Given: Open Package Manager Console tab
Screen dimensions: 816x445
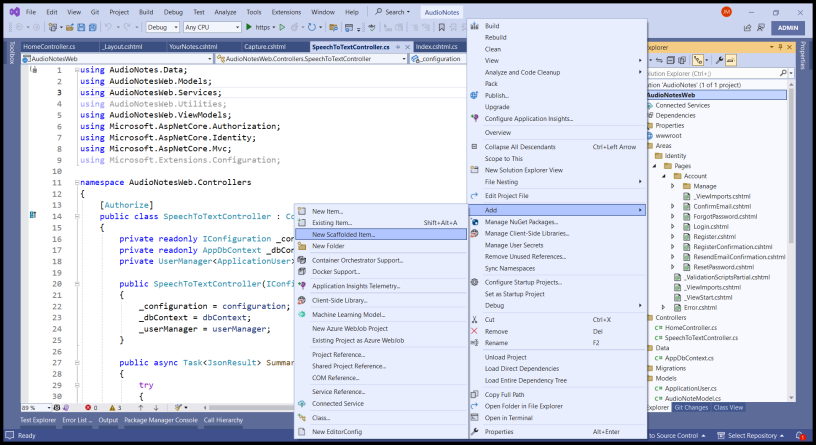Looking at the screenshot, I should [x=161, y=420].
